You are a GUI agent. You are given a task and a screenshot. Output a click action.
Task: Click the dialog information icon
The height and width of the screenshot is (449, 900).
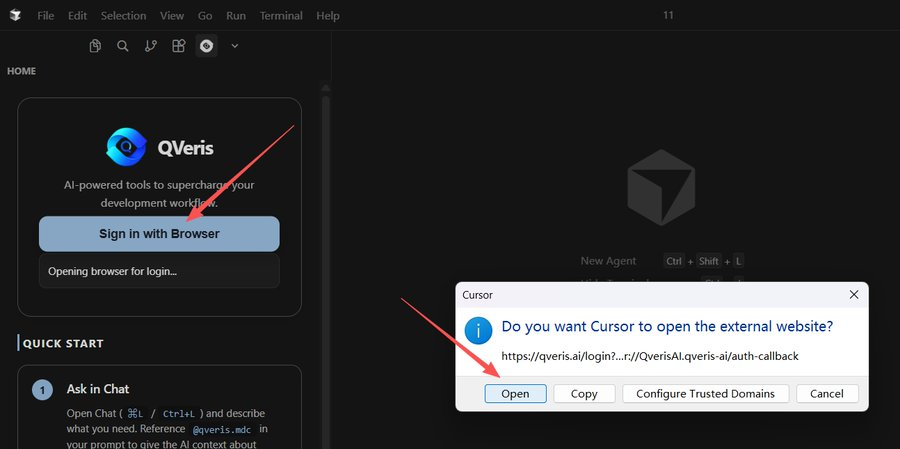click(478, 331)
